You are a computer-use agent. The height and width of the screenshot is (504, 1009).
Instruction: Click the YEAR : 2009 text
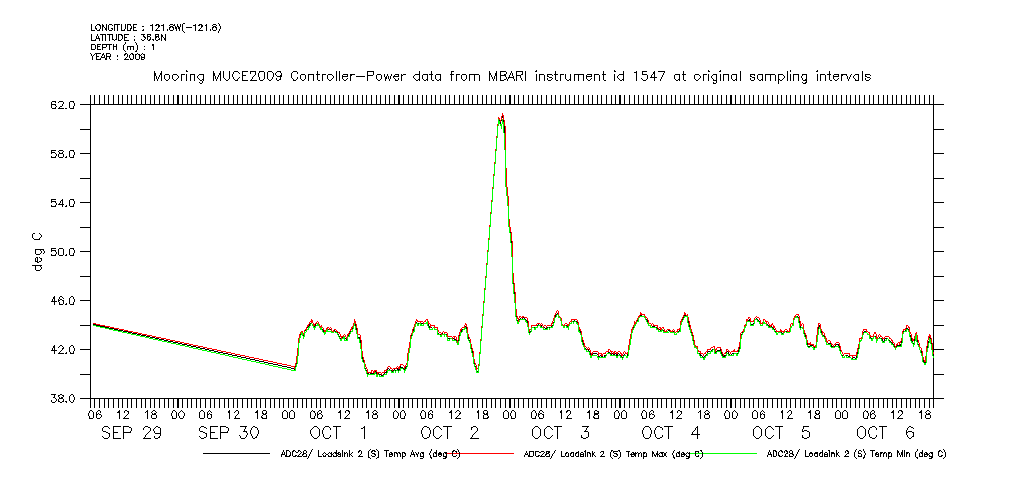click(x=118, y=57)
